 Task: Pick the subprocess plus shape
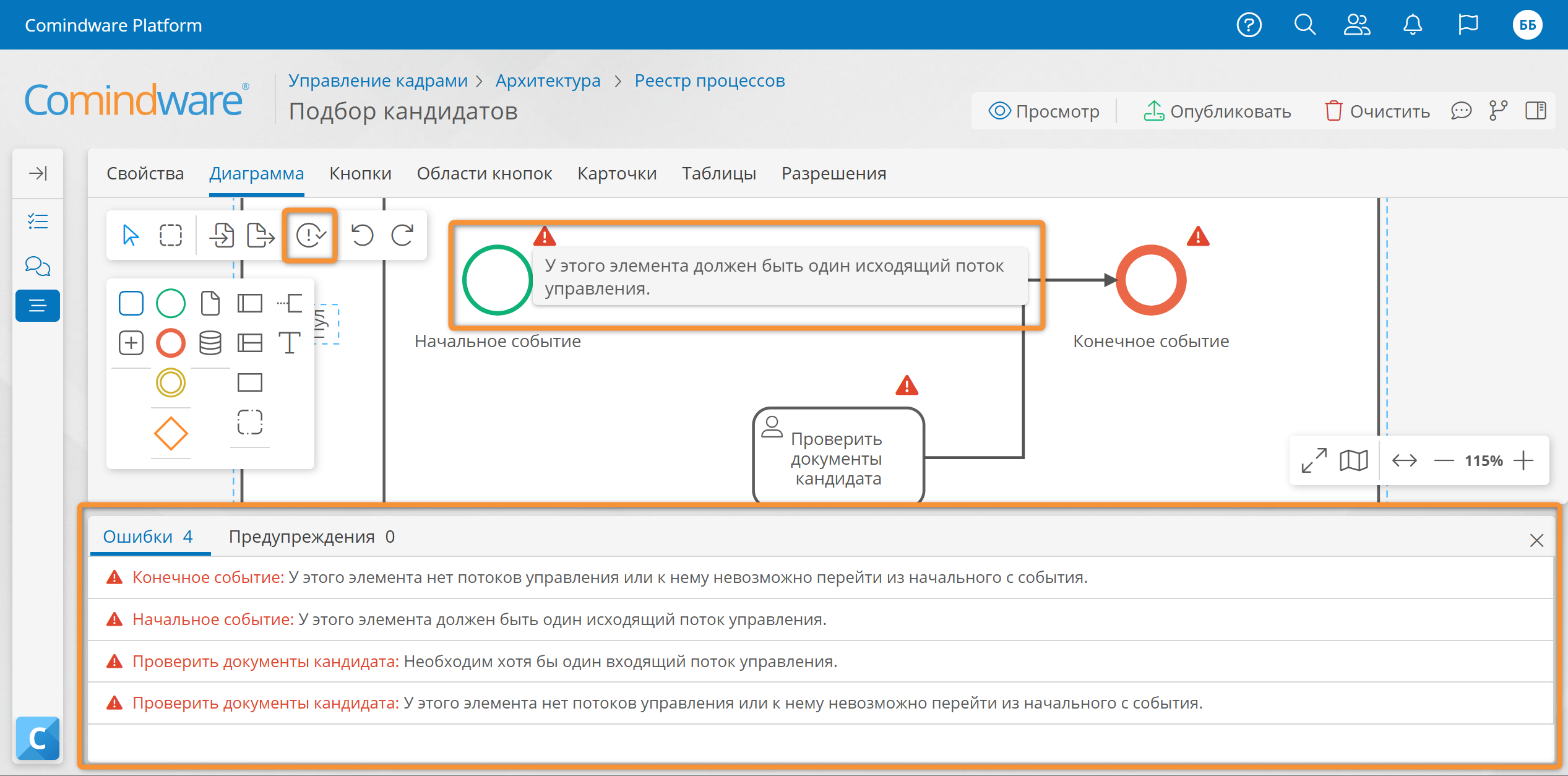(x=131, y=343)
